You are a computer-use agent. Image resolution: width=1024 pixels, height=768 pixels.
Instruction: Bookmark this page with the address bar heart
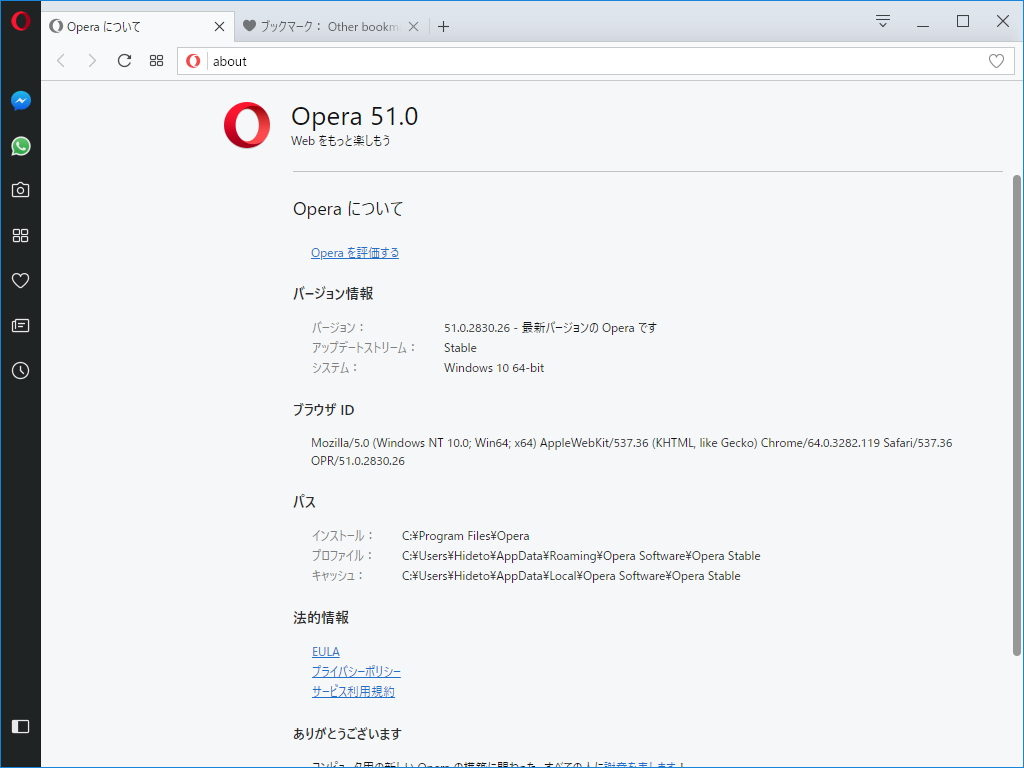pyautogui.click(x=996, y=60)
